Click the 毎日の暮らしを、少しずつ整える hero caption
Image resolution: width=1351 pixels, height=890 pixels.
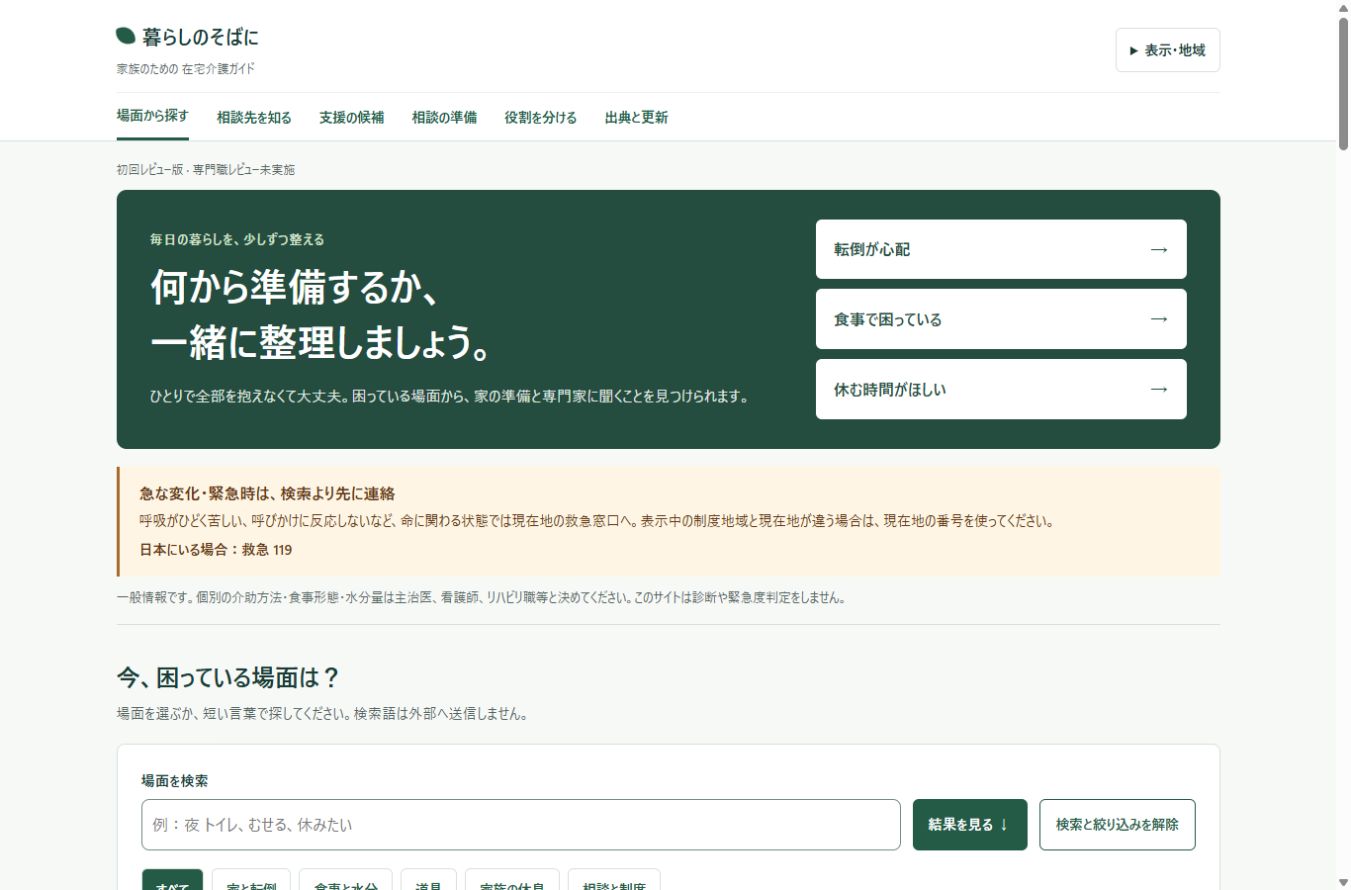click(237, 240)
